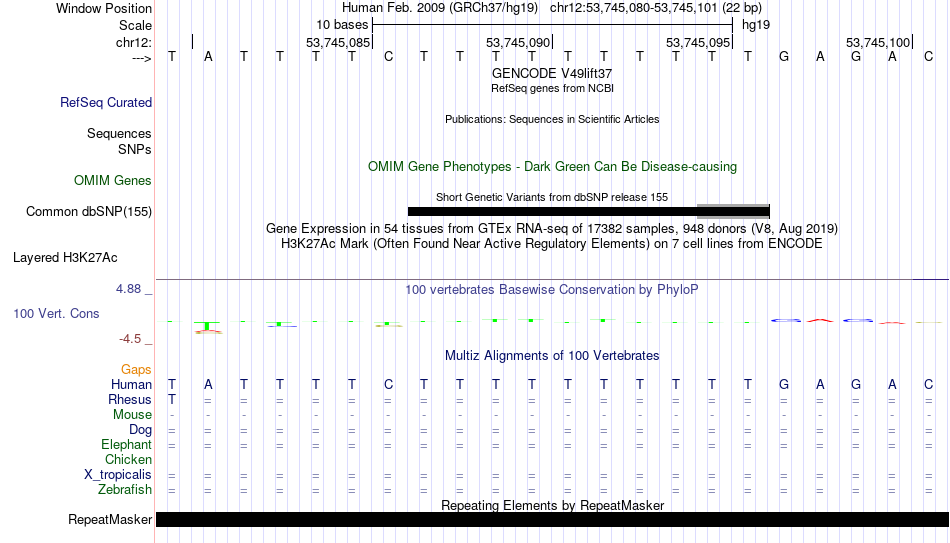Click the -4.5 conservation scale value
Image resolution: width=950 pixels, height=543 pixels.
coord(130,339)
